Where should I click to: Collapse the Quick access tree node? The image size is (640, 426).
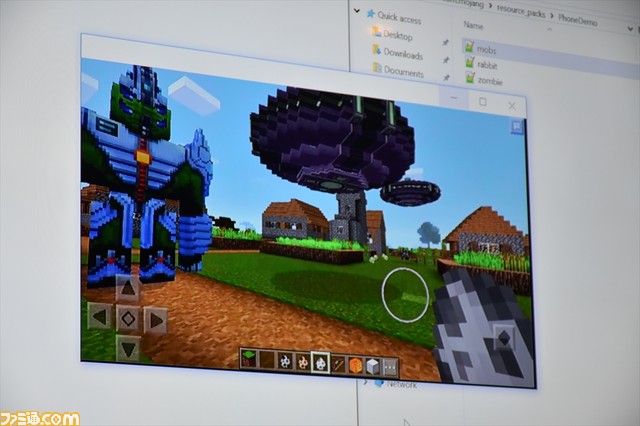point(357,11)
